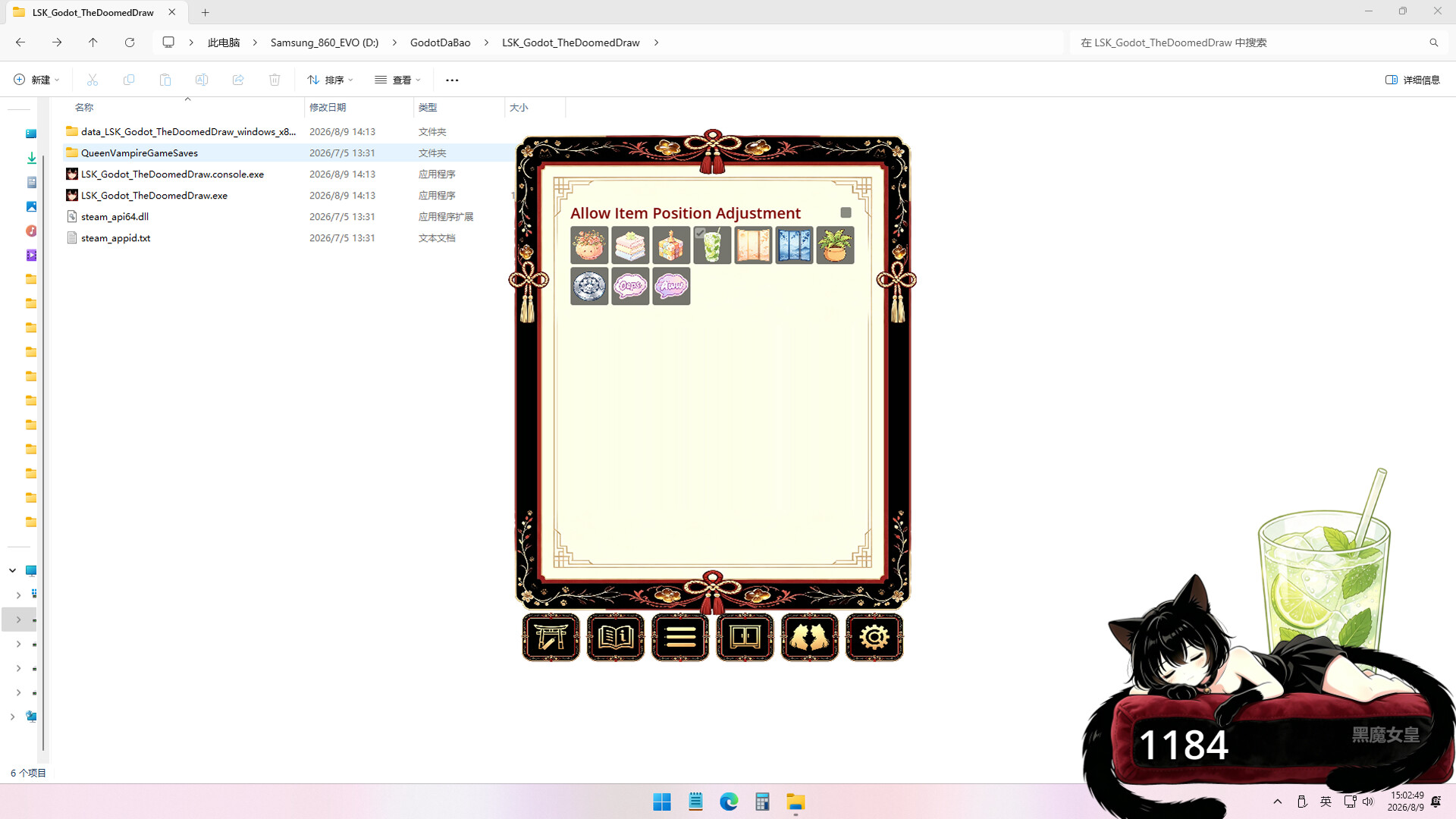
Task: Click the Rename toolbar icon
Action: click(x=202, y=80)
